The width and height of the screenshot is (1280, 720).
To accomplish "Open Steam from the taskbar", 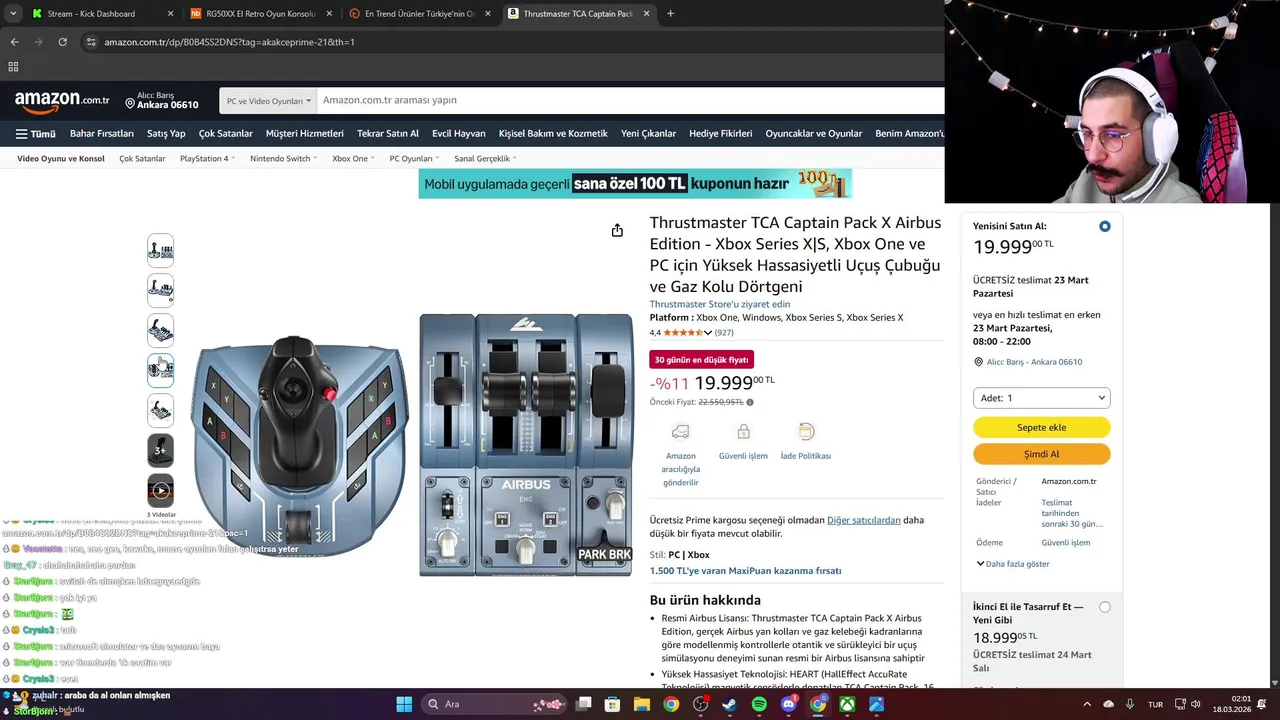I will point(730,704).
